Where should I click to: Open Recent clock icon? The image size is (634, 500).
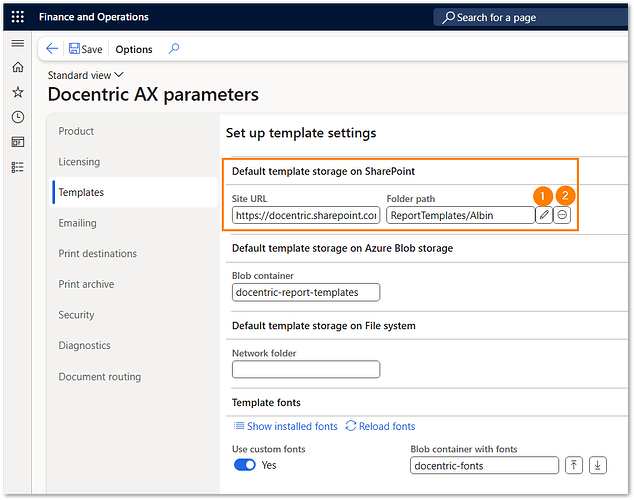point(17,117)
